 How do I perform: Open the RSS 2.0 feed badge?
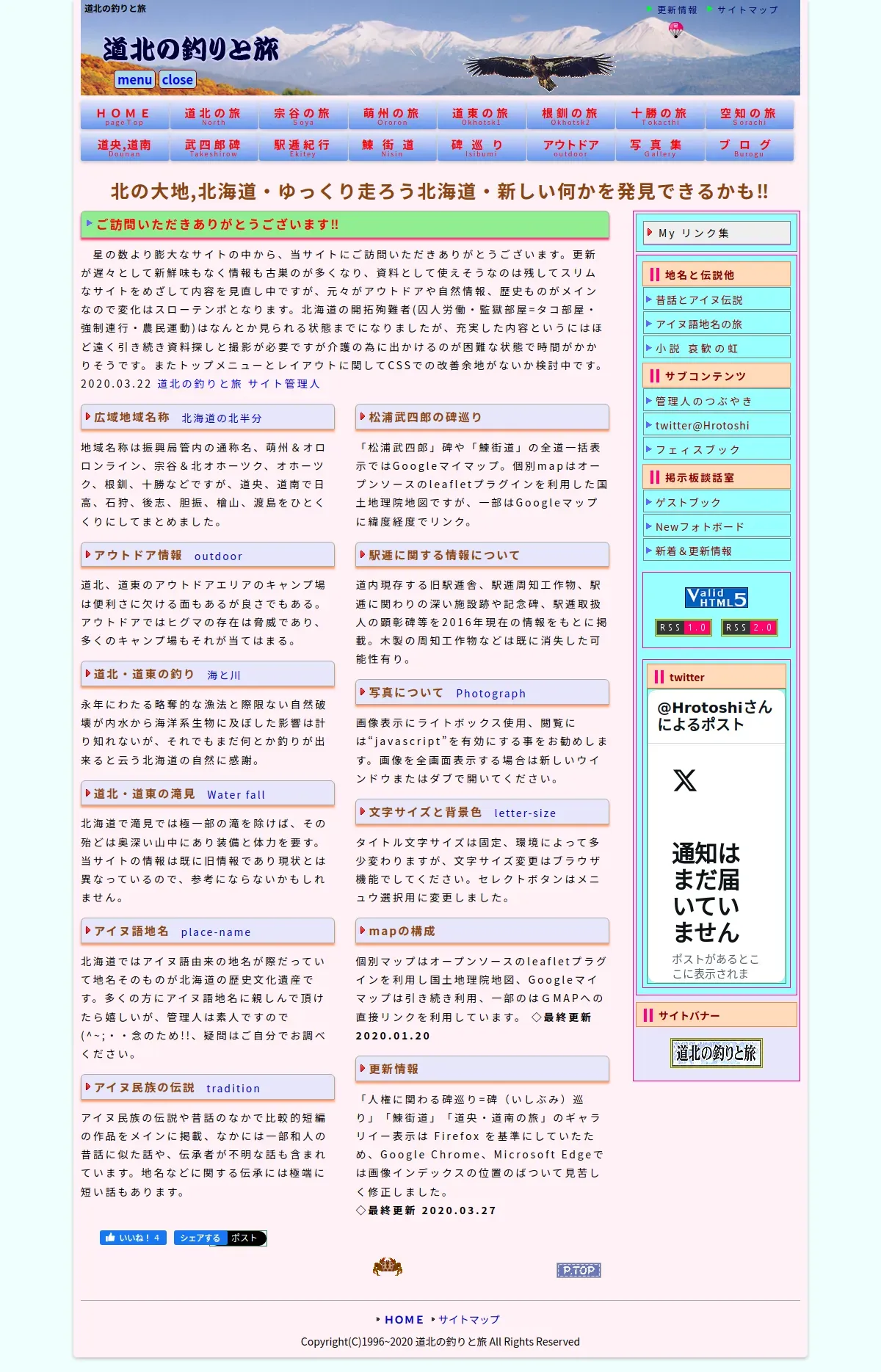750,628
